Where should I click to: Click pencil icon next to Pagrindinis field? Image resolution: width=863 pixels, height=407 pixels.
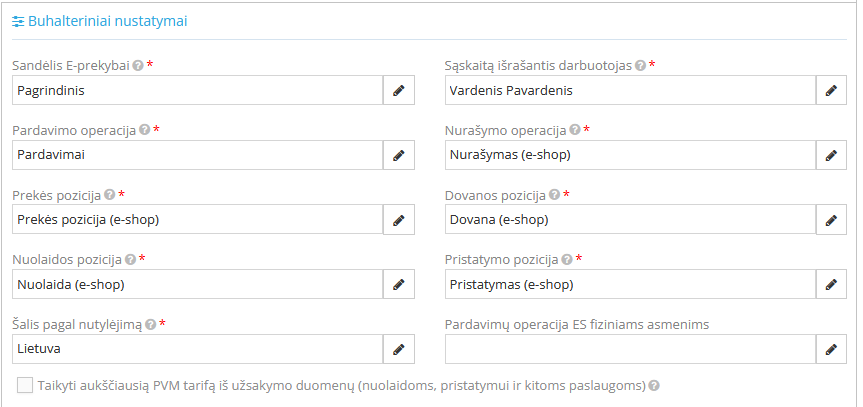point(399,90)
